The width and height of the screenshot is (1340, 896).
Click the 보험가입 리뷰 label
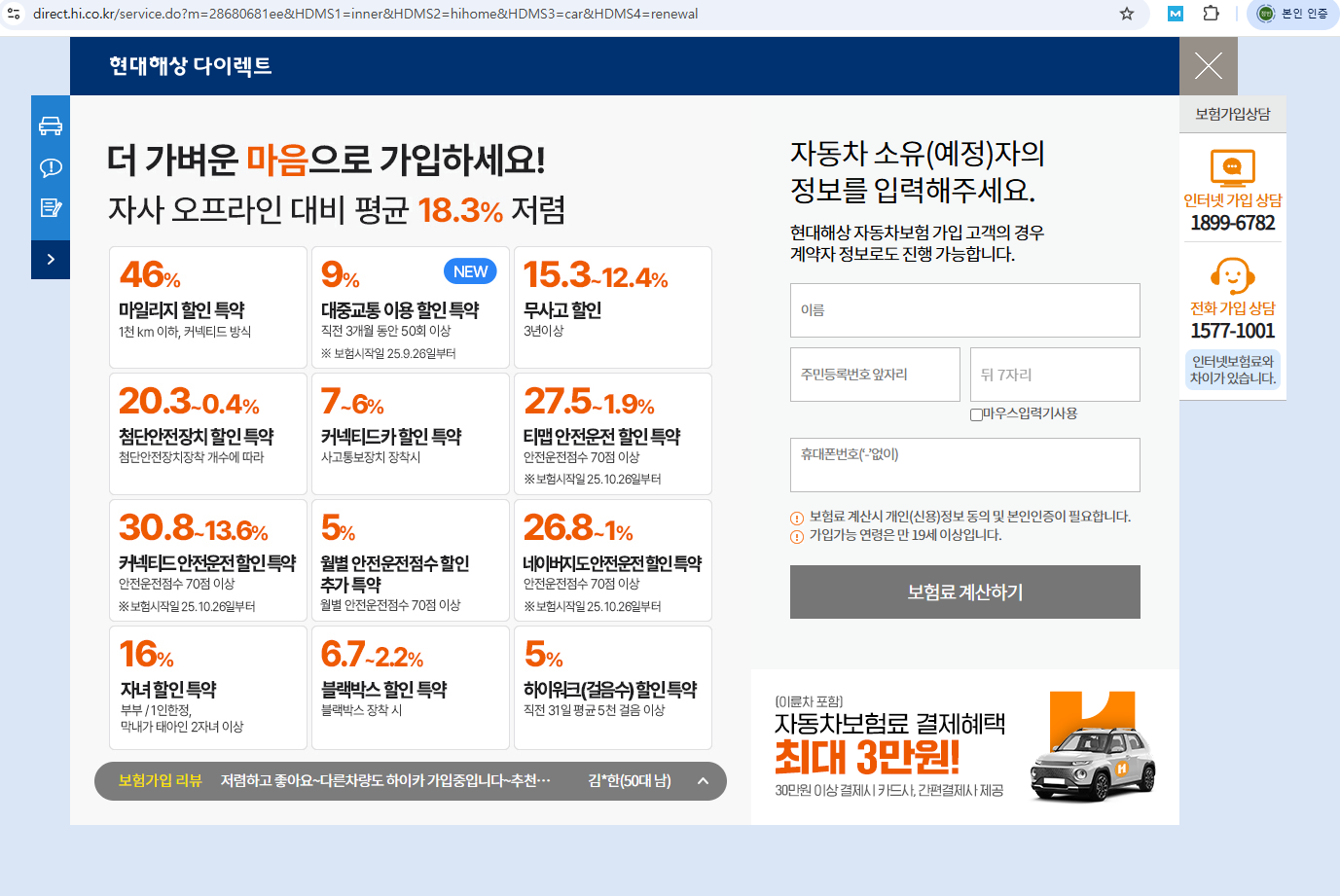[160, 780]
